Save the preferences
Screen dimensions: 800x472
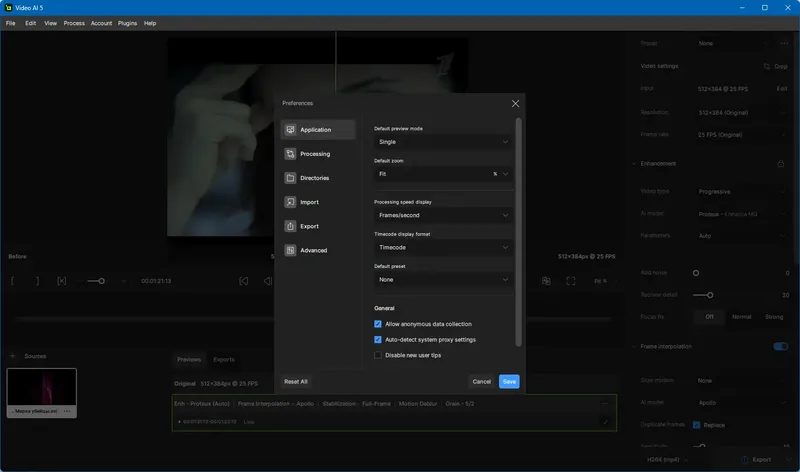click(x=509, y=382)
